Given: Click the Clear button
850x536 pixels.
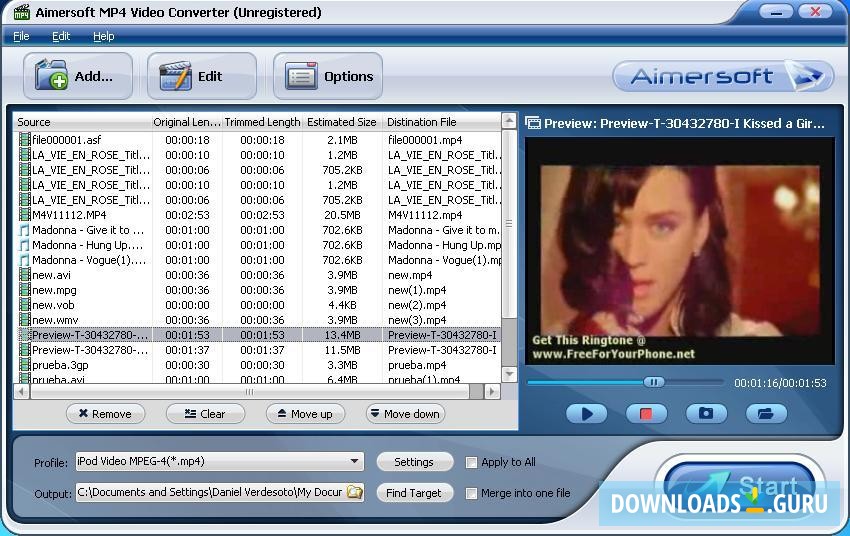Looking at the screenshot, I should pos(205,414).
